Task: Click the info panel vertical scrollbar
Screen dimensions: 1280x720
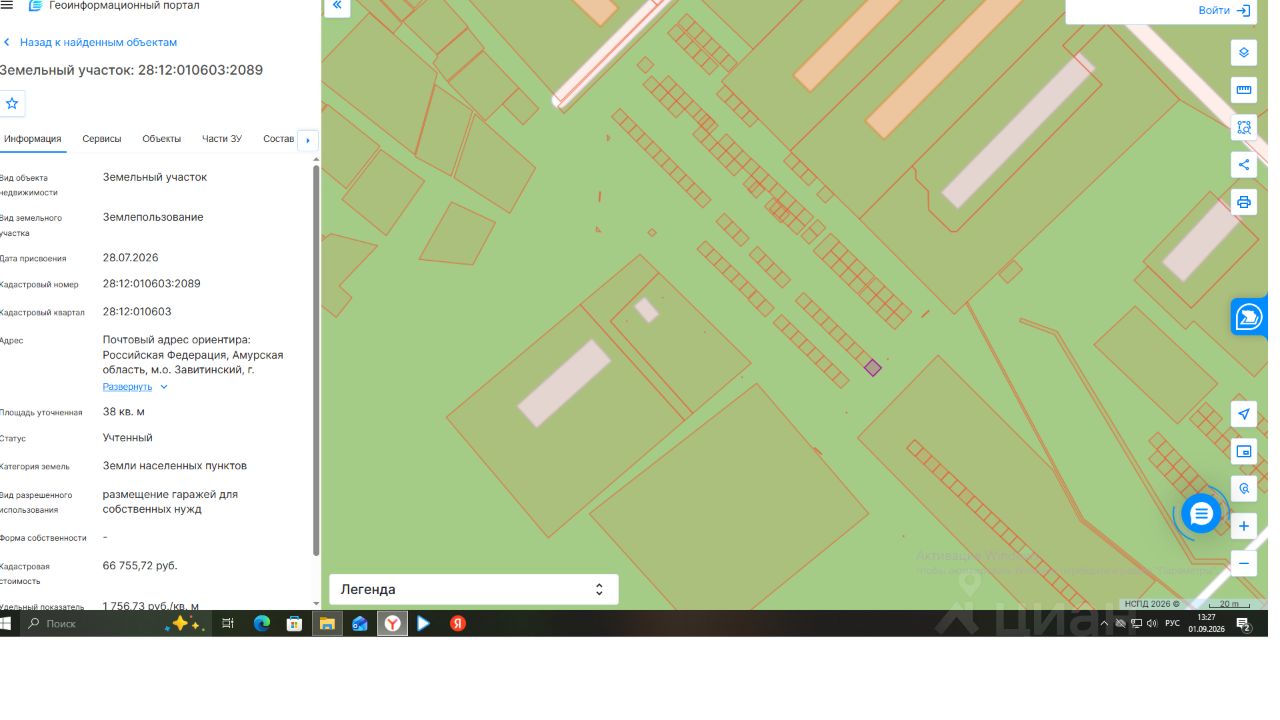Action: click(317, 360)
